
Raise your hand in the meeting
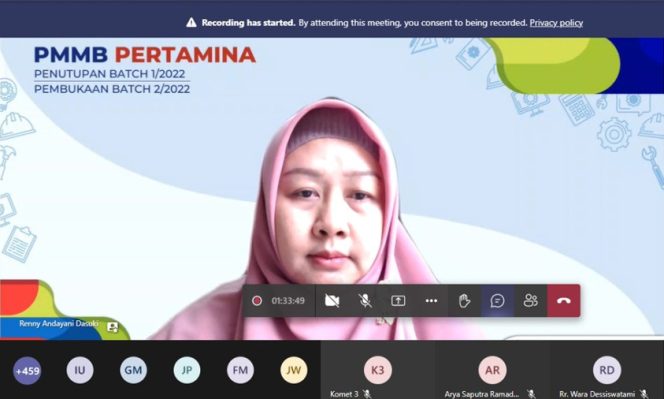[x=465, y=301]
